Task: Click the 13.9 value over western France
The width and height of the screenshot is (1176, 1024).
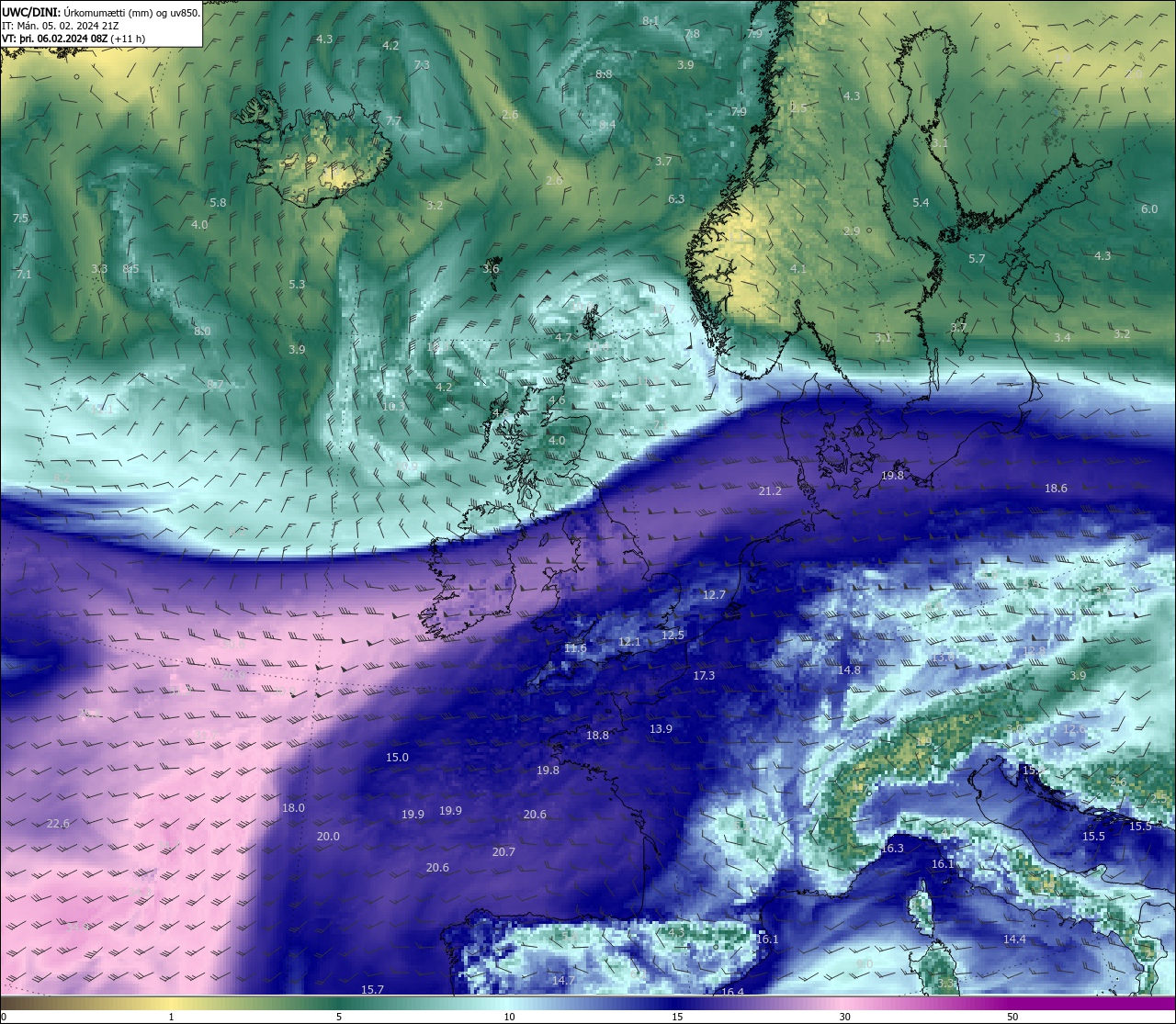Action: (x=661, y=729)
